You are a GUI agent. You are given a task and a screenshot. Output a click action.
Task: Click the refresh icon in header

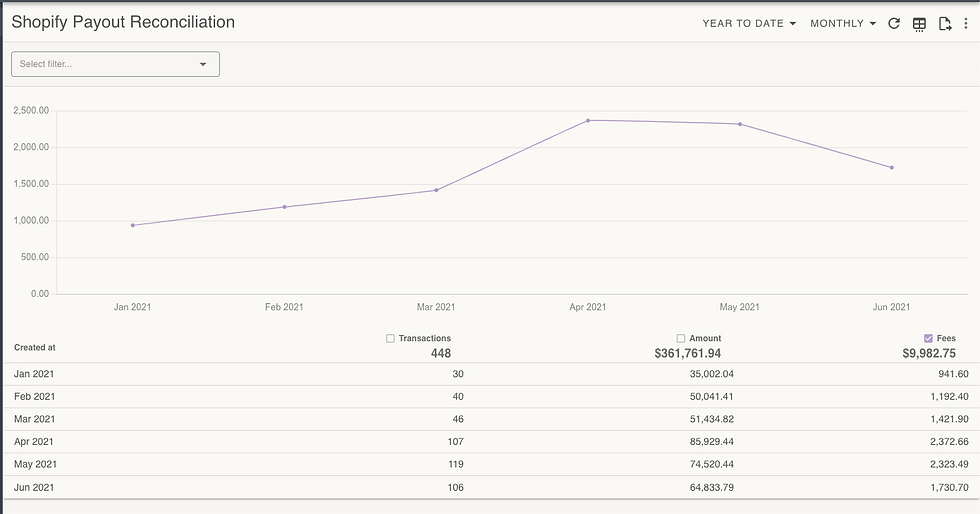(x=894, y=24)
